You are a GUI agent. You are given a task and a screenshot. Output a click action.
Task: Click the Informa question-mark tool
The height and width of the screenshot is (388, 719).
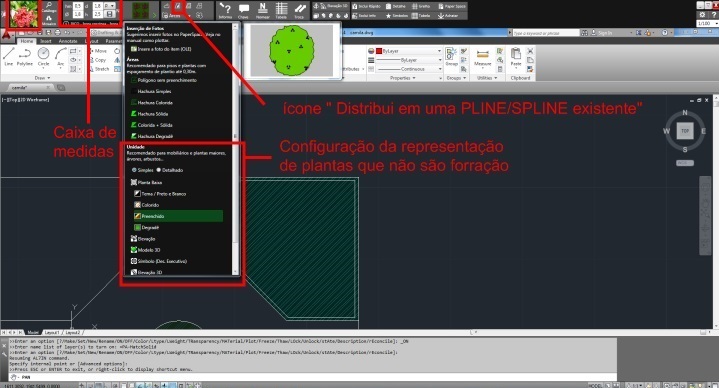tap(225, 11)
